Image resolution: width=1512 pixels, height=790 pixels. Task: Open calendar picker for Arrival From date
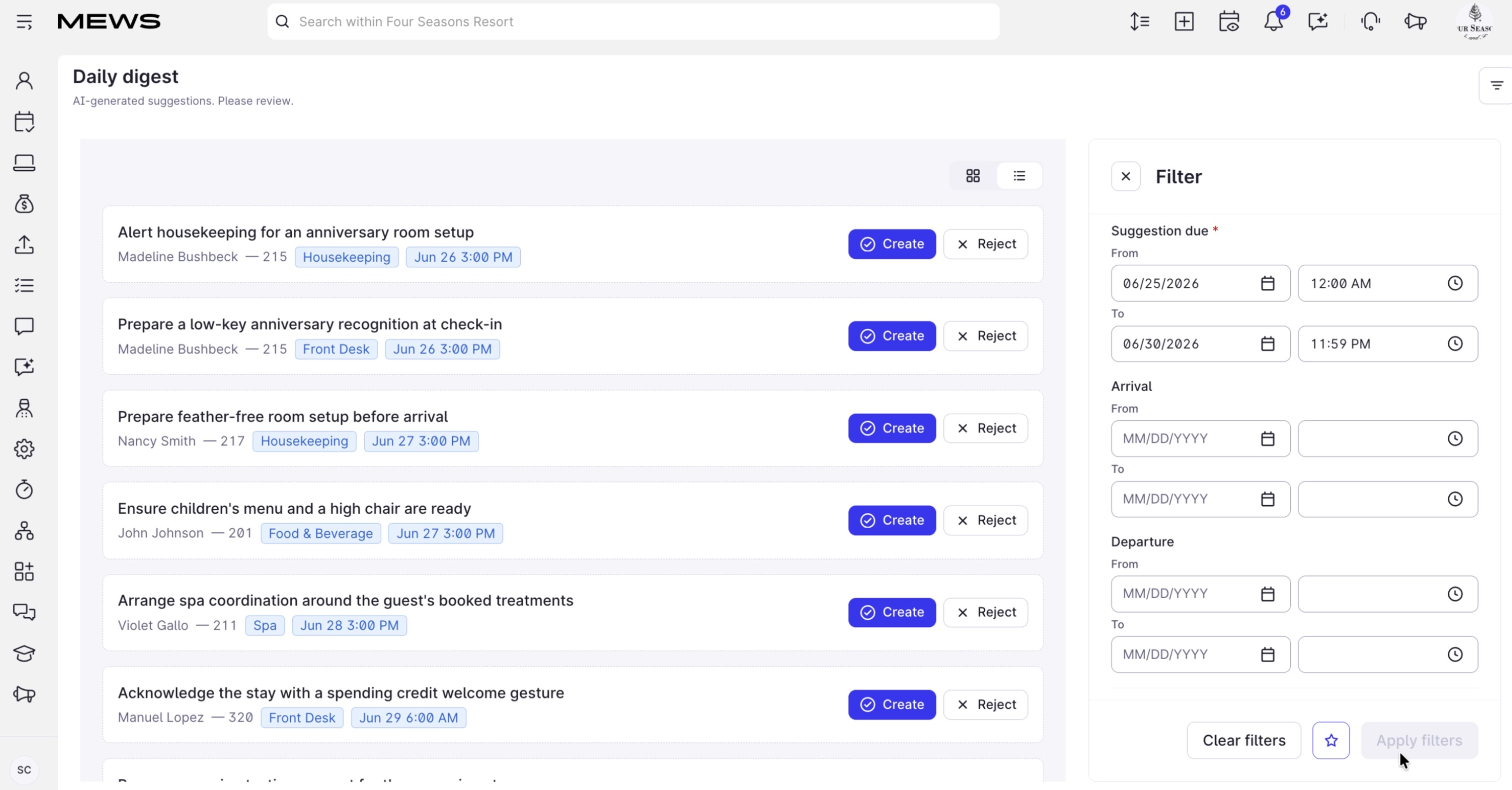[1267, 438]
